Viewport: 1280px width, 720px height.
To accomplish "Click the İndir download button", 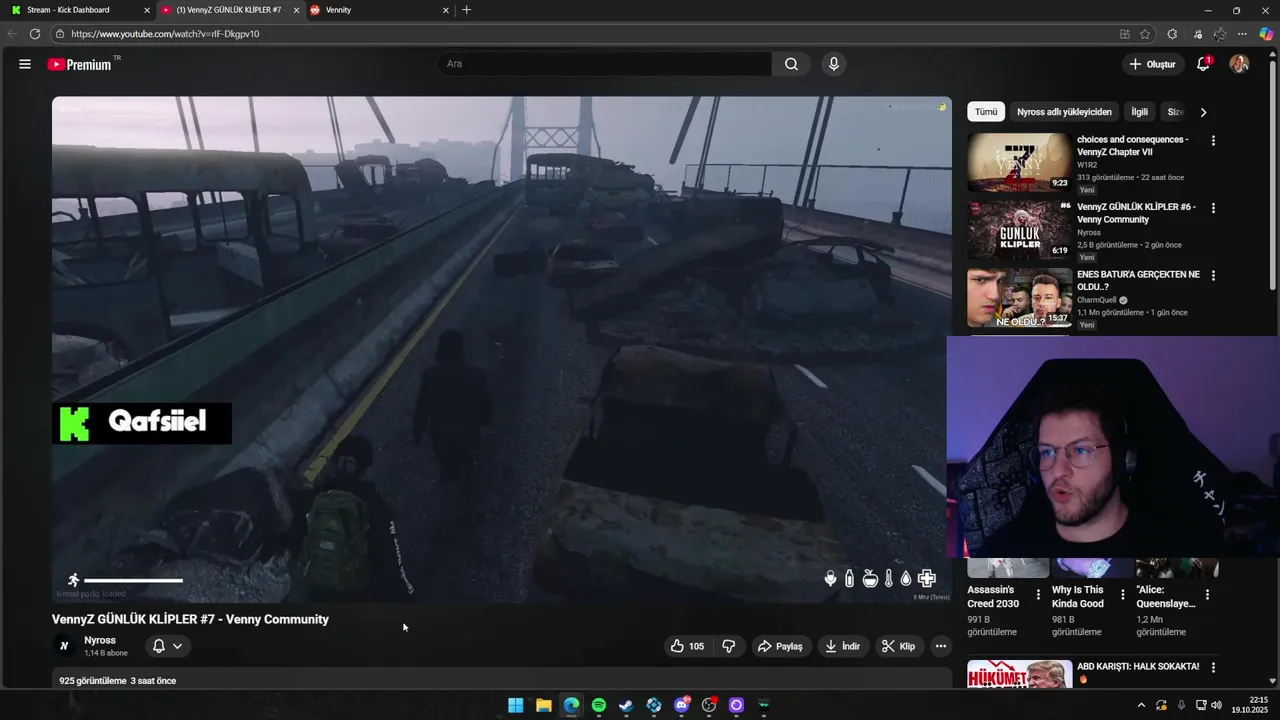I will (842, 646).
